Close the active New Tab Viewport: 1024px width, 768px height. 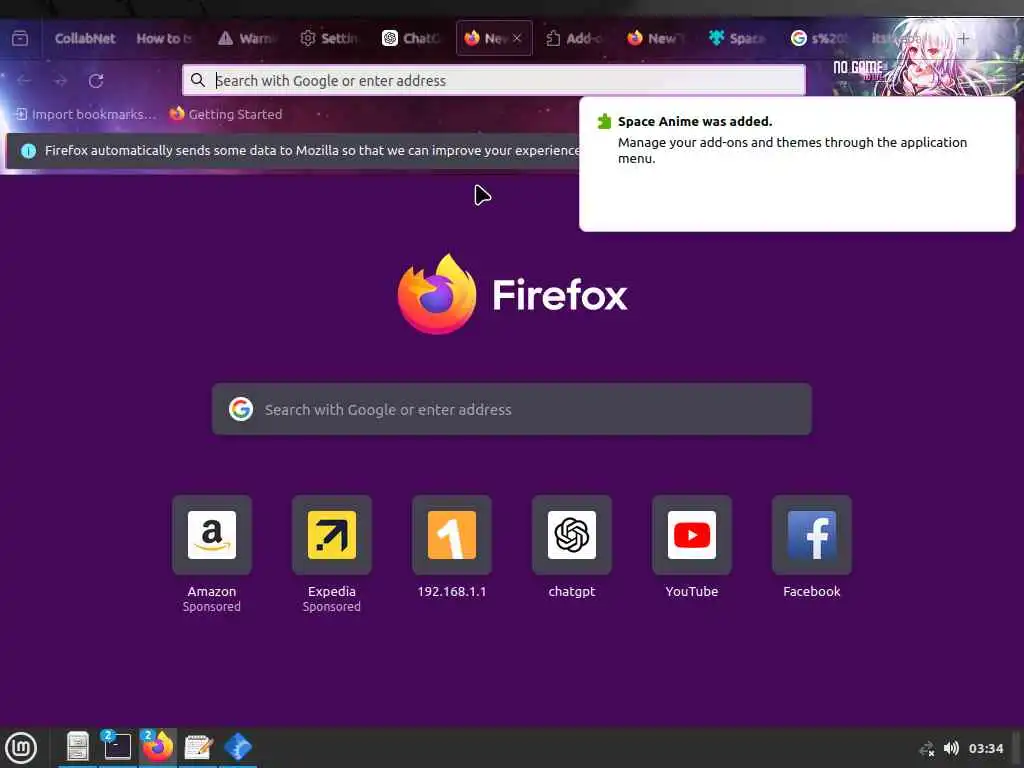517,39
